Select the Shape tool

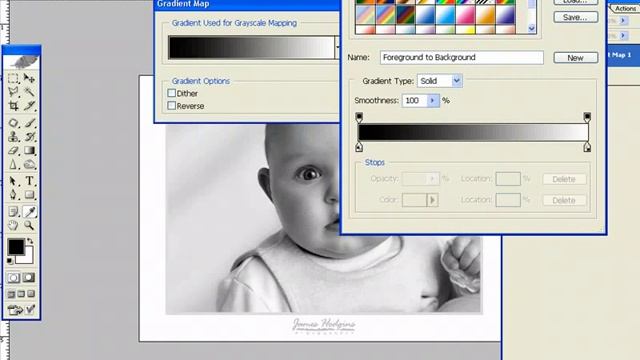[x=29, y=195]
